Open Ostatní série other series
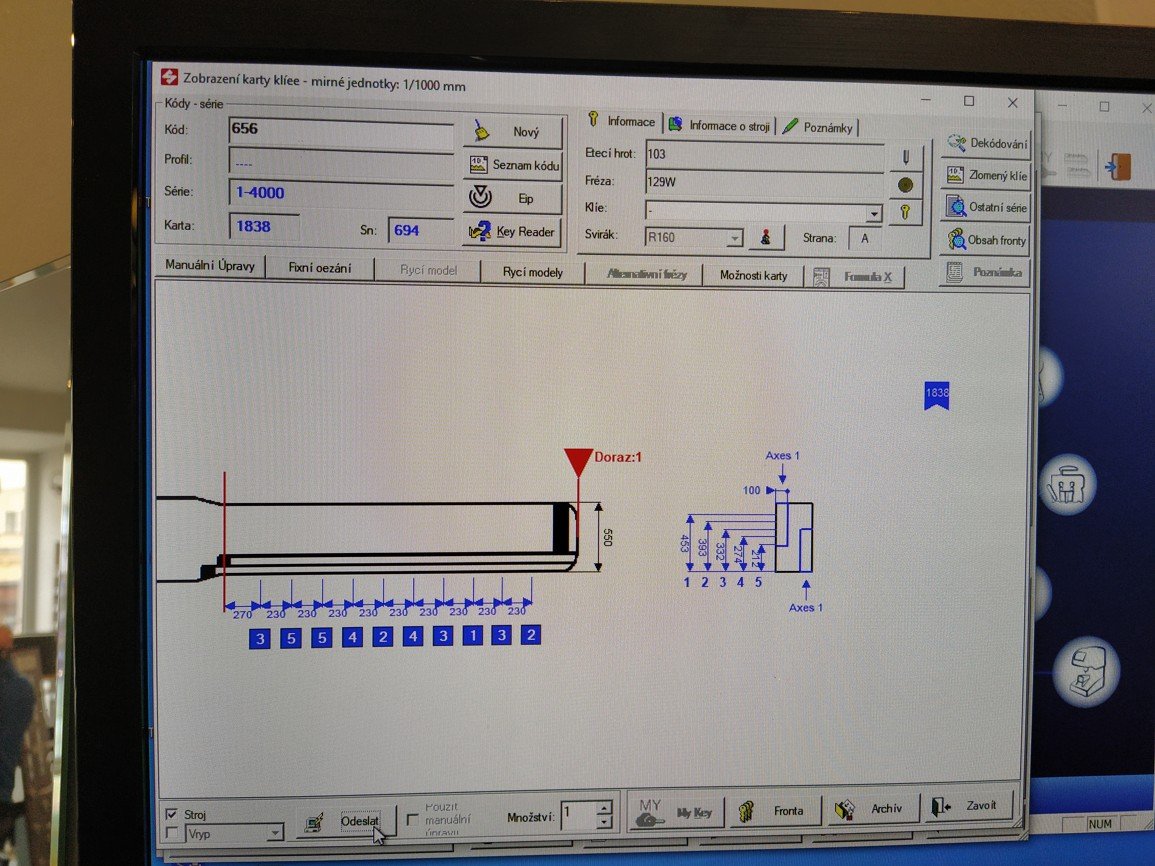This screenshot has width=1155, height=866. 986,208
